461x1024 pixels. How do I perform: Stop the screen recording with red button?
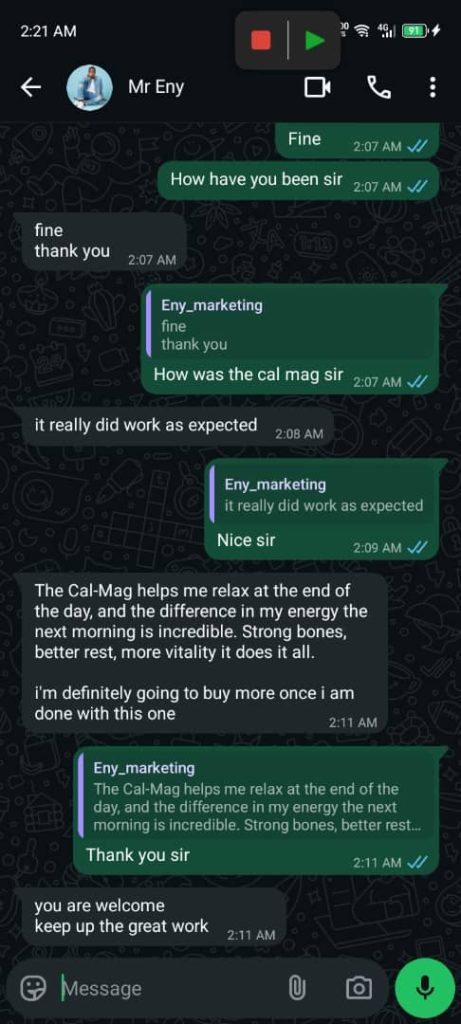tap(261, 40)
